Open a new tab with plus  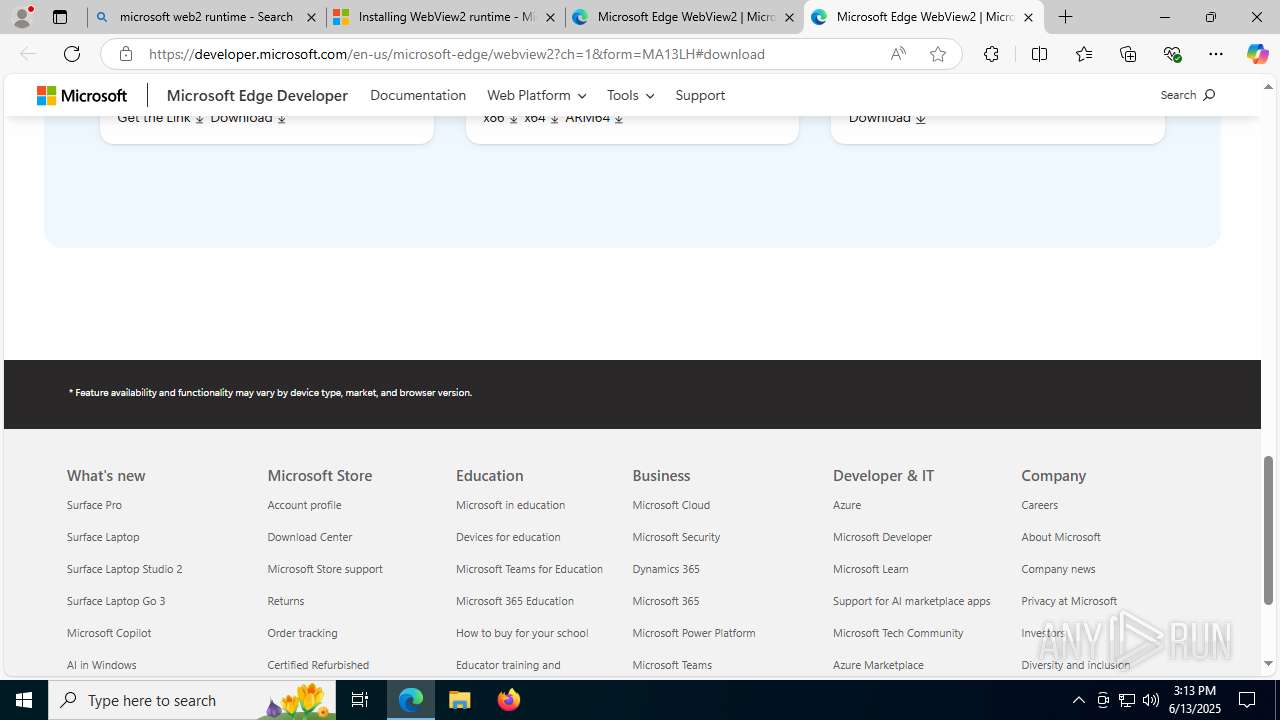click(x=1066, y=17)
